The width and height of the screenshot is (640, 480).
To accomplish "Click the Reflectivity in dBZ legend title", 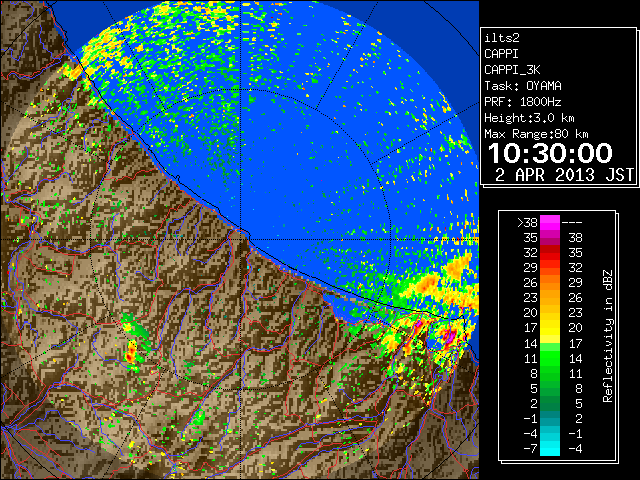I will [x=608, y=336].
